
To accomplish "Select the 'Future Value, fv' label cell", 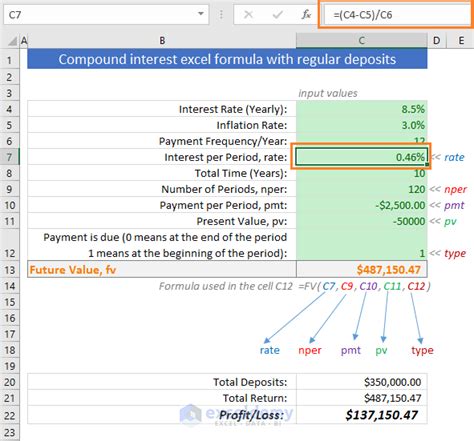I will pyautogui.click(x=162, y=269).
